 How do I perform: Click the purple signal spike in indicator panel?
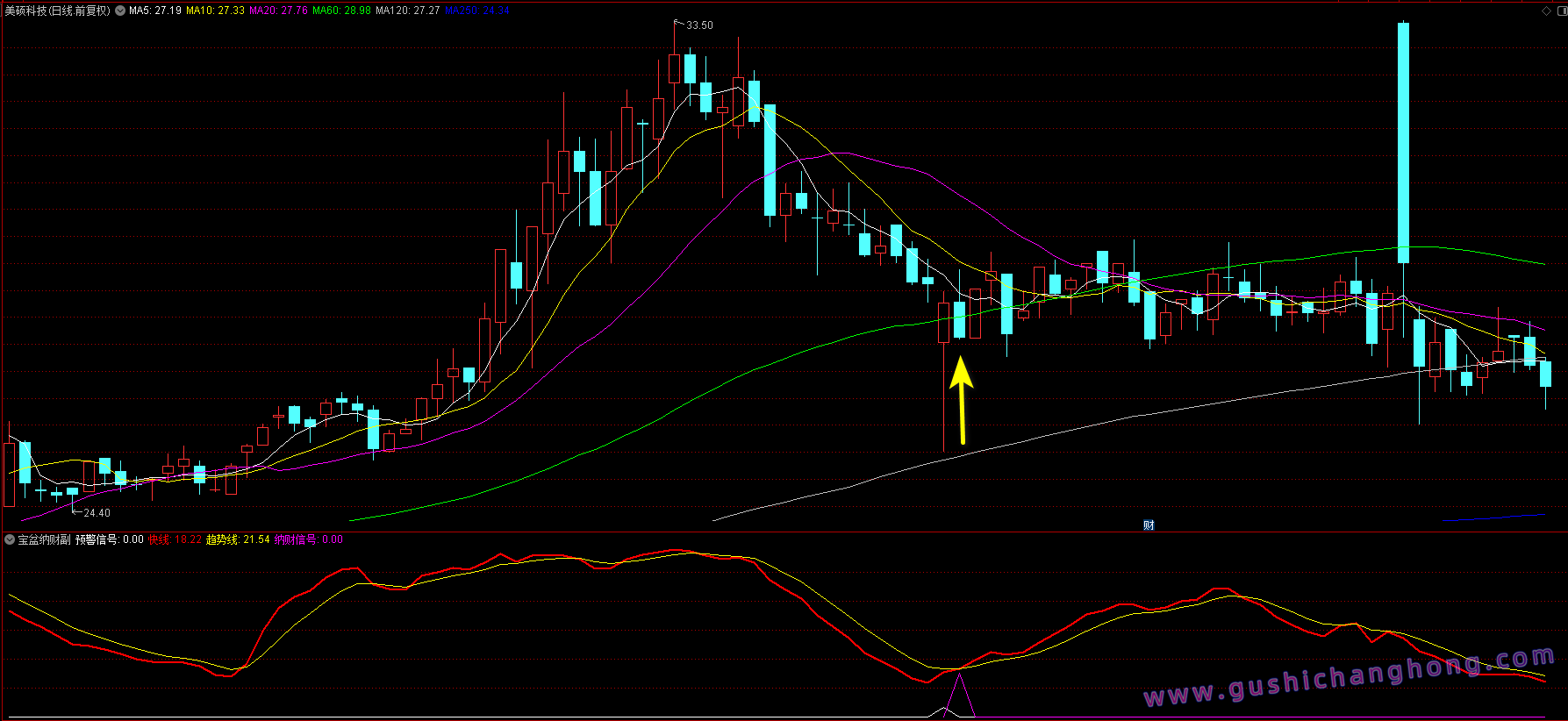(x=959, y=695)
